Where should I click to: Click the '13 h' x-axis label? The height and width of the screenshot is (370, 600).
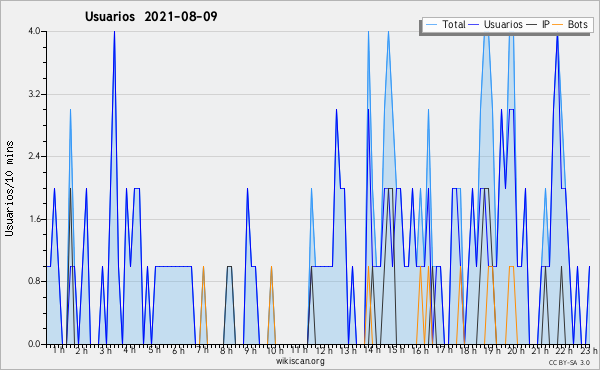(348, 350)
